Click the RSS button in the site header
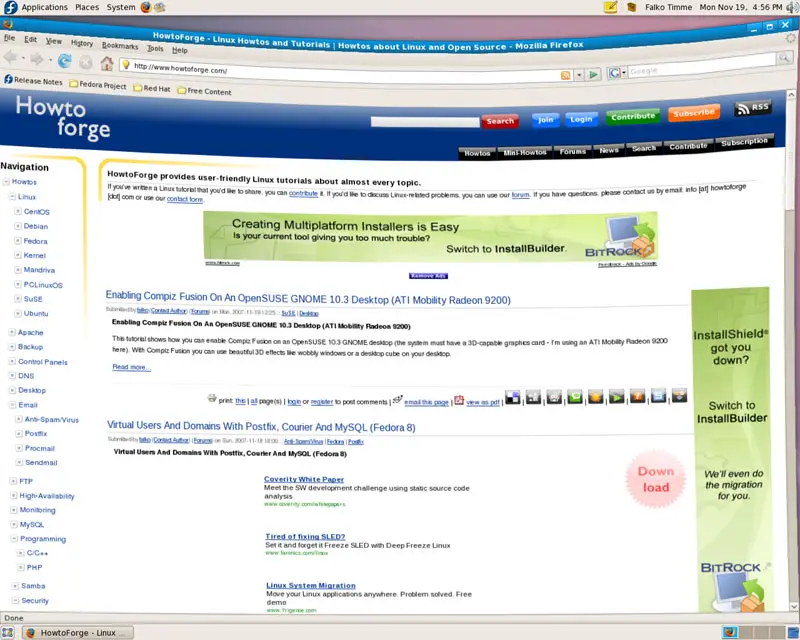Image resolution: width=800 pixels, height=640 pixels. 753,108
